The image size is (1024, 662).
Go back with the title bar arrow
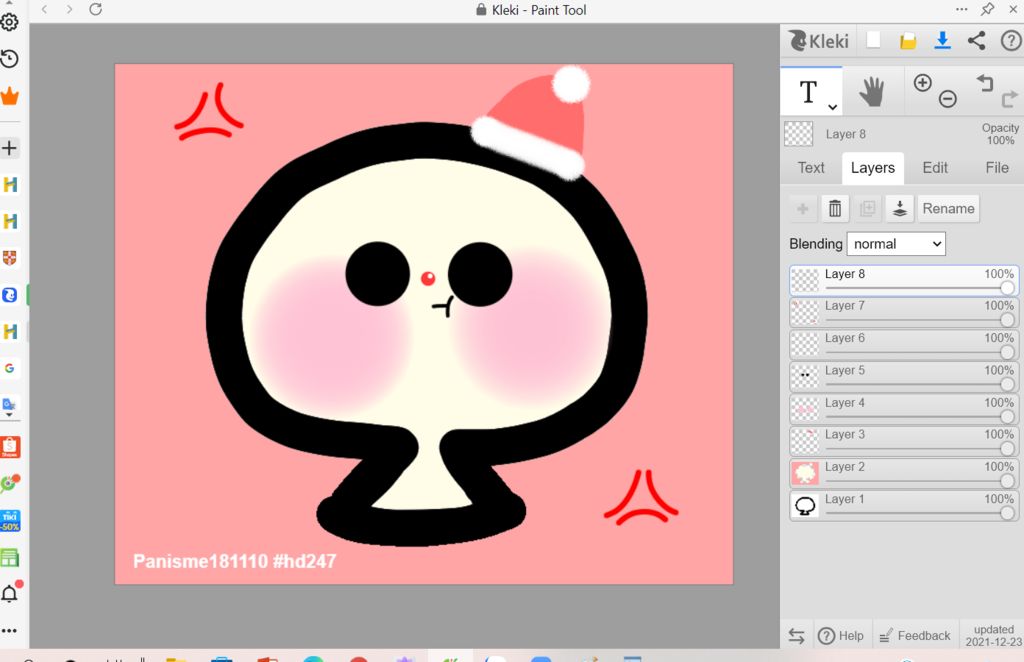pyautogui.click(x=44, y=9)
